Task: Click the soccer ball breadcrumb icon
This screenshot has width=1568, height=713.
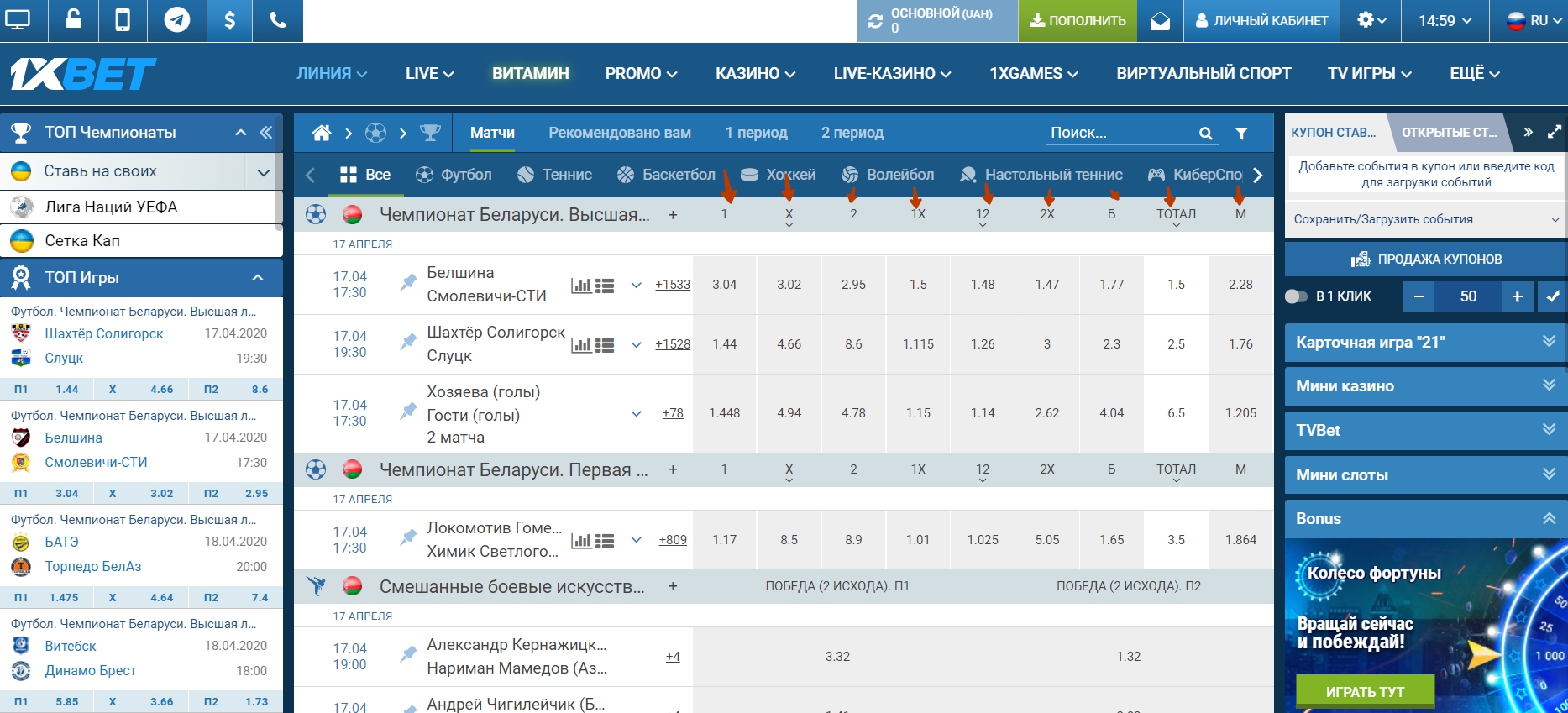Action: [375, 133]
